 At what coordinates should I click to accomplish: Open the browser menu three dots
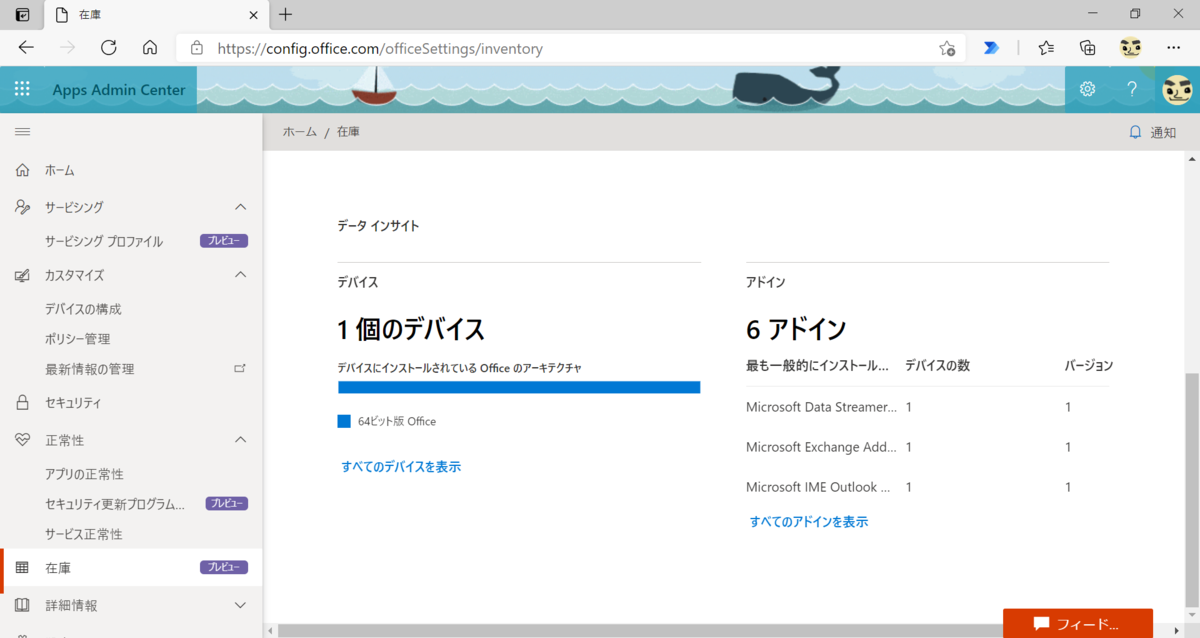pos(1174,47)
